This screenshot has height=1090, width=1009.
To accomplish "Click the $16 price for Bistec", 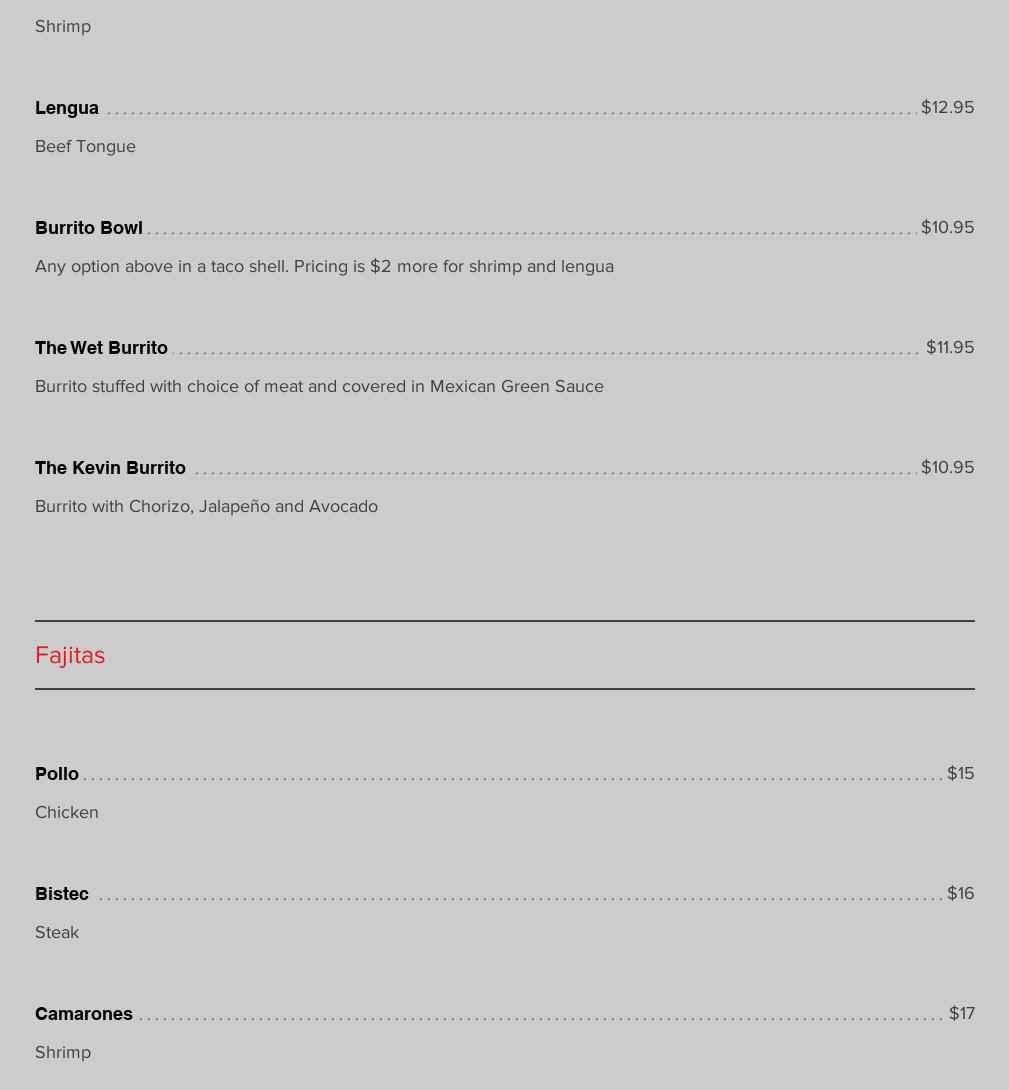I will click(960, 893).
